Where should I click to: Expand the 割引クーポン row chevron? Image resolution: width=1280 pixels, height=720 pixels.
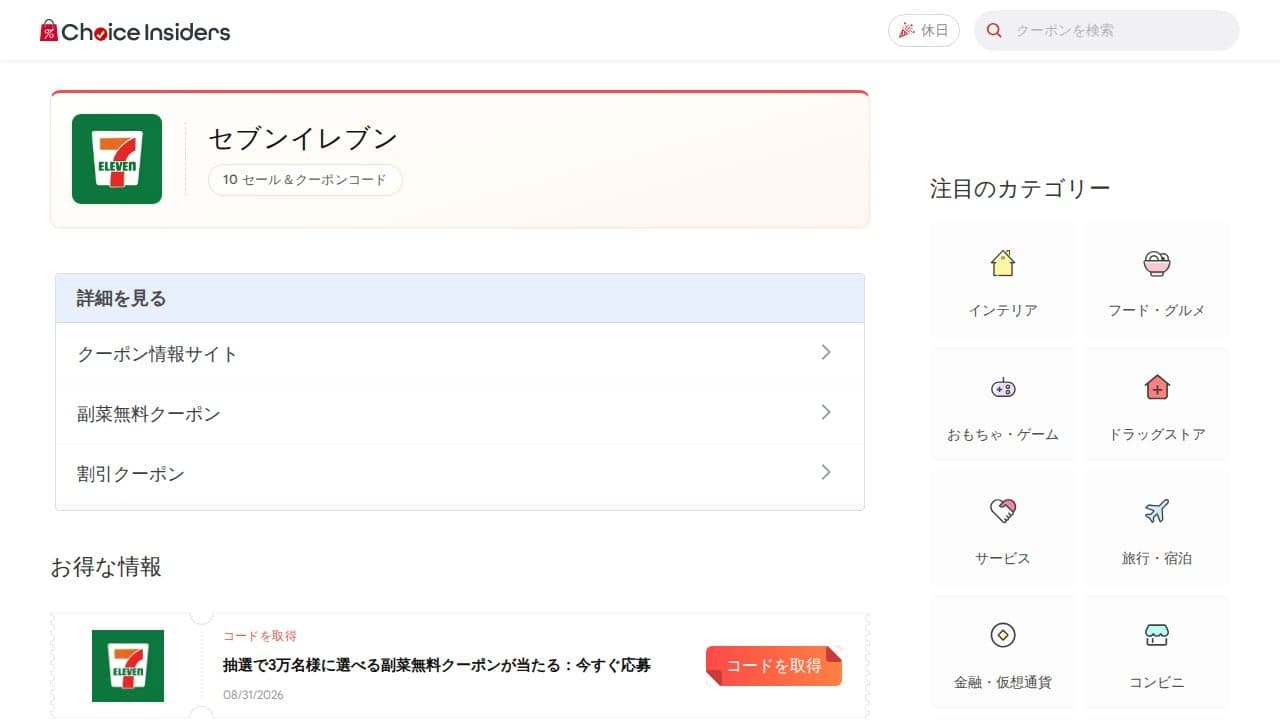point(826,472)
